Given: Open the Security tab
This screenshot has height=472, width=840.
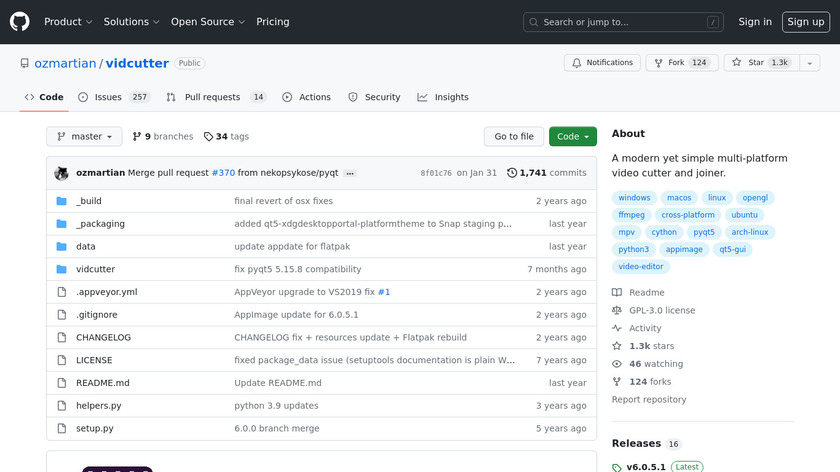Looking at the screenshot, I should [374, 97].
